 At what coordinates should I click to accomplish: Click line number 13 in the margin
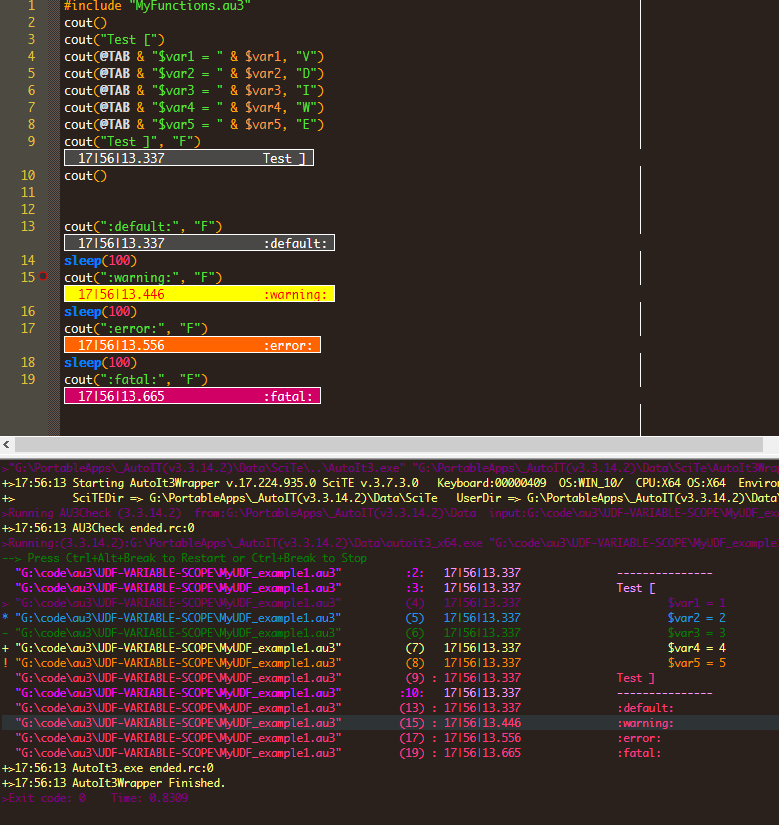click(x=28, y=226)
